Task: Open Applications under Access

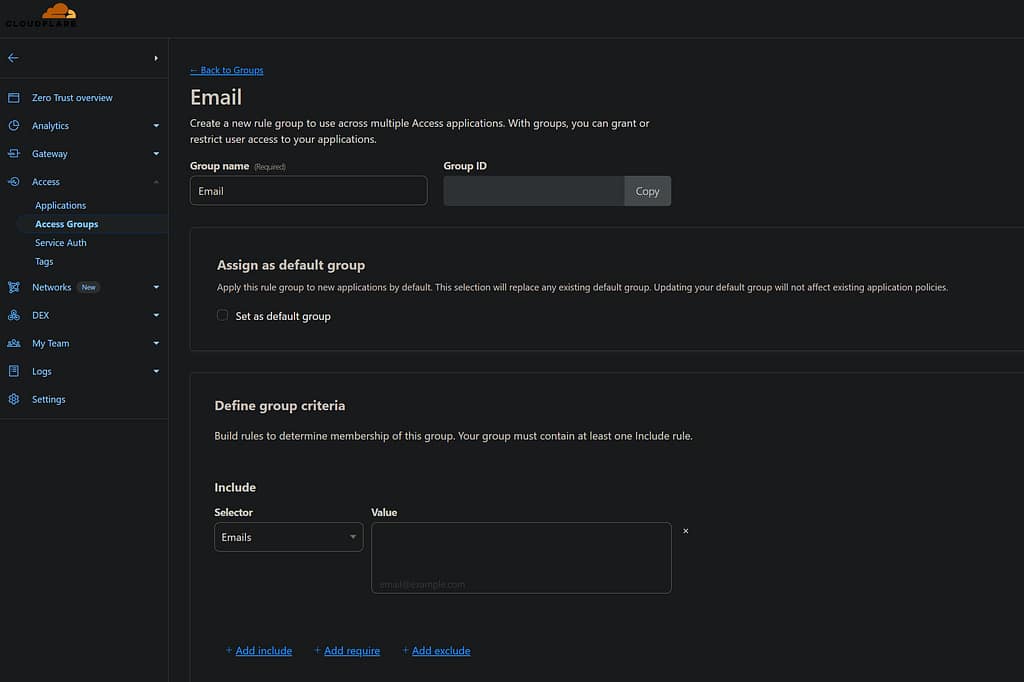Action: (x=60, y=205)
